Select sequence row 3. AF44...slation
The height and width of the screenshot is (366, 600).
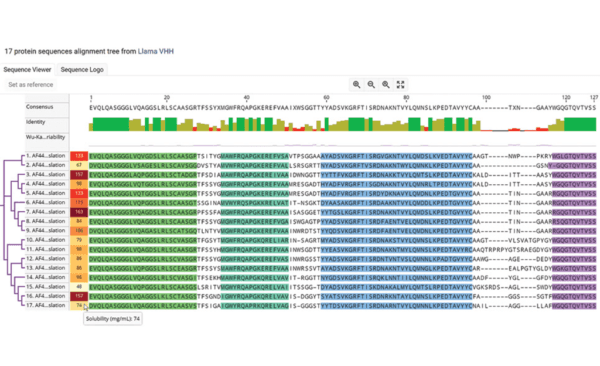(x=45, y=175)
